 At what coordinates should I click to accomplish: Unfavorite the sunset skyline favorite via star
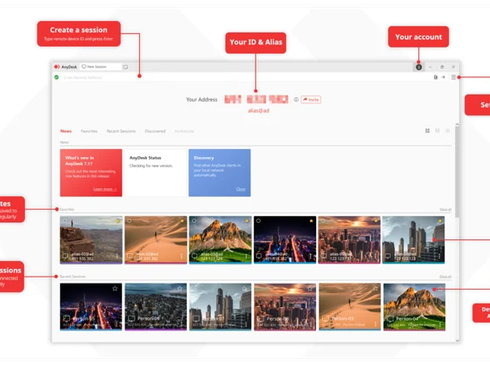[x=376, y=221]
